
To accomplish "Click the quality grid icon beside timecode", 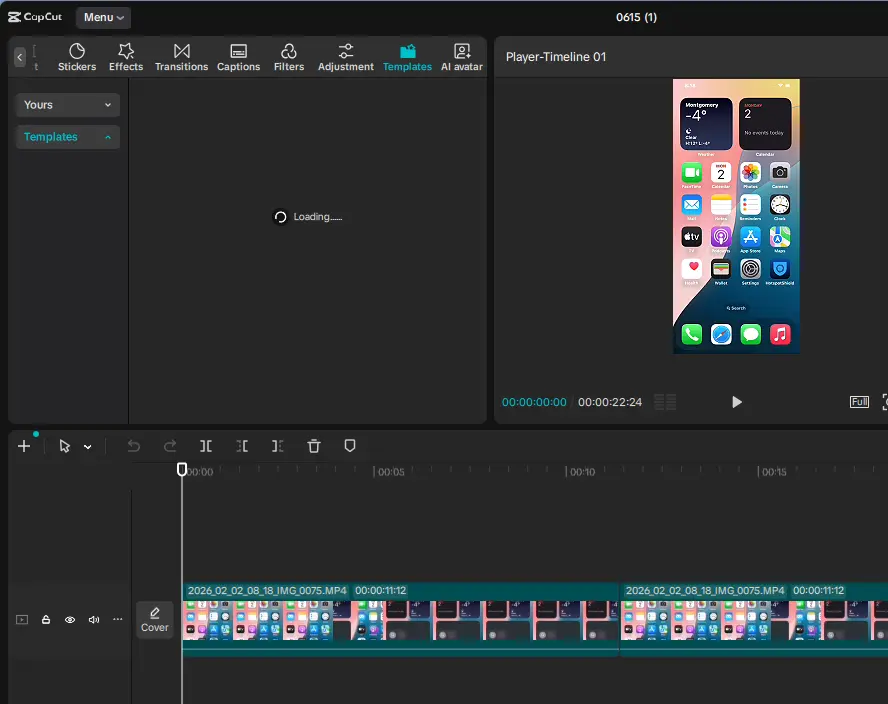I will (x=665, y=402).
